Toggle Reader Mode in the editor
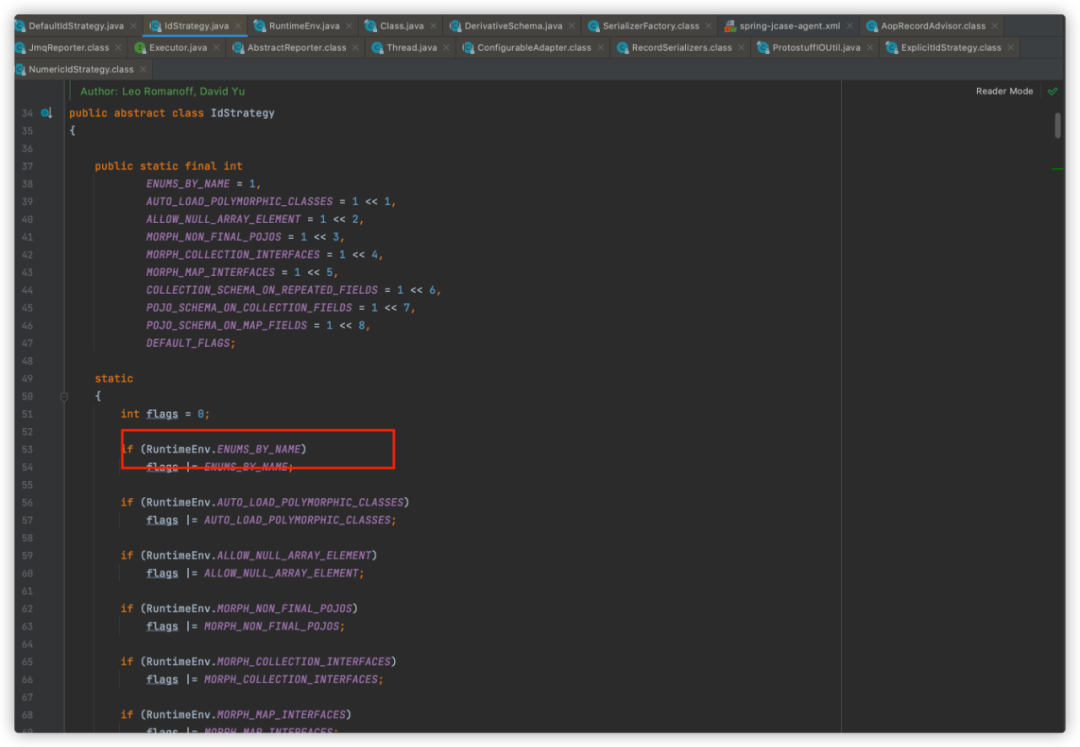 (1004, 91)
